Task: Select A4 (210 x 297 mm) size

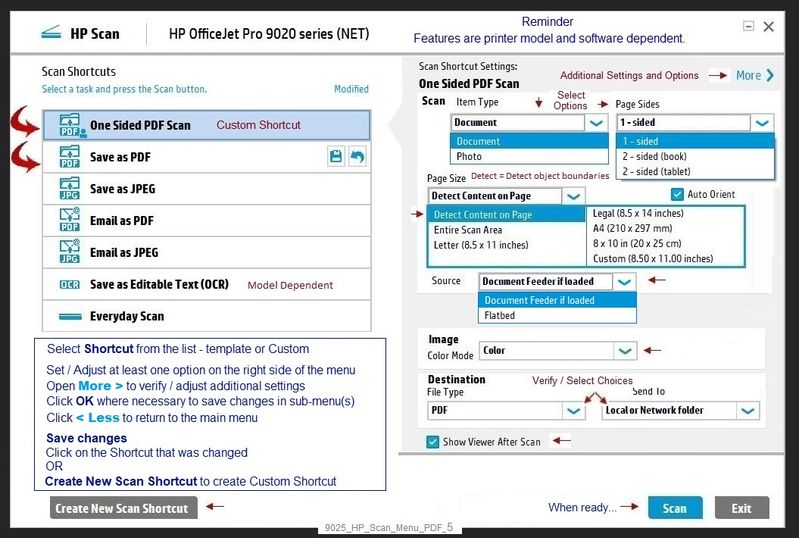Action: click(665, 228)
